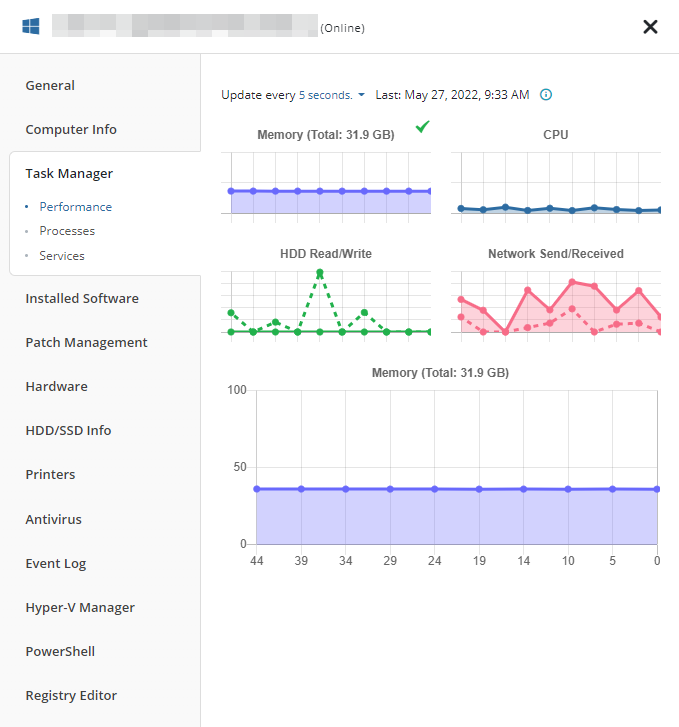Viewport: 679px width, 727px height.
Task: Open Installed Software section
Action: coord(82,298)
